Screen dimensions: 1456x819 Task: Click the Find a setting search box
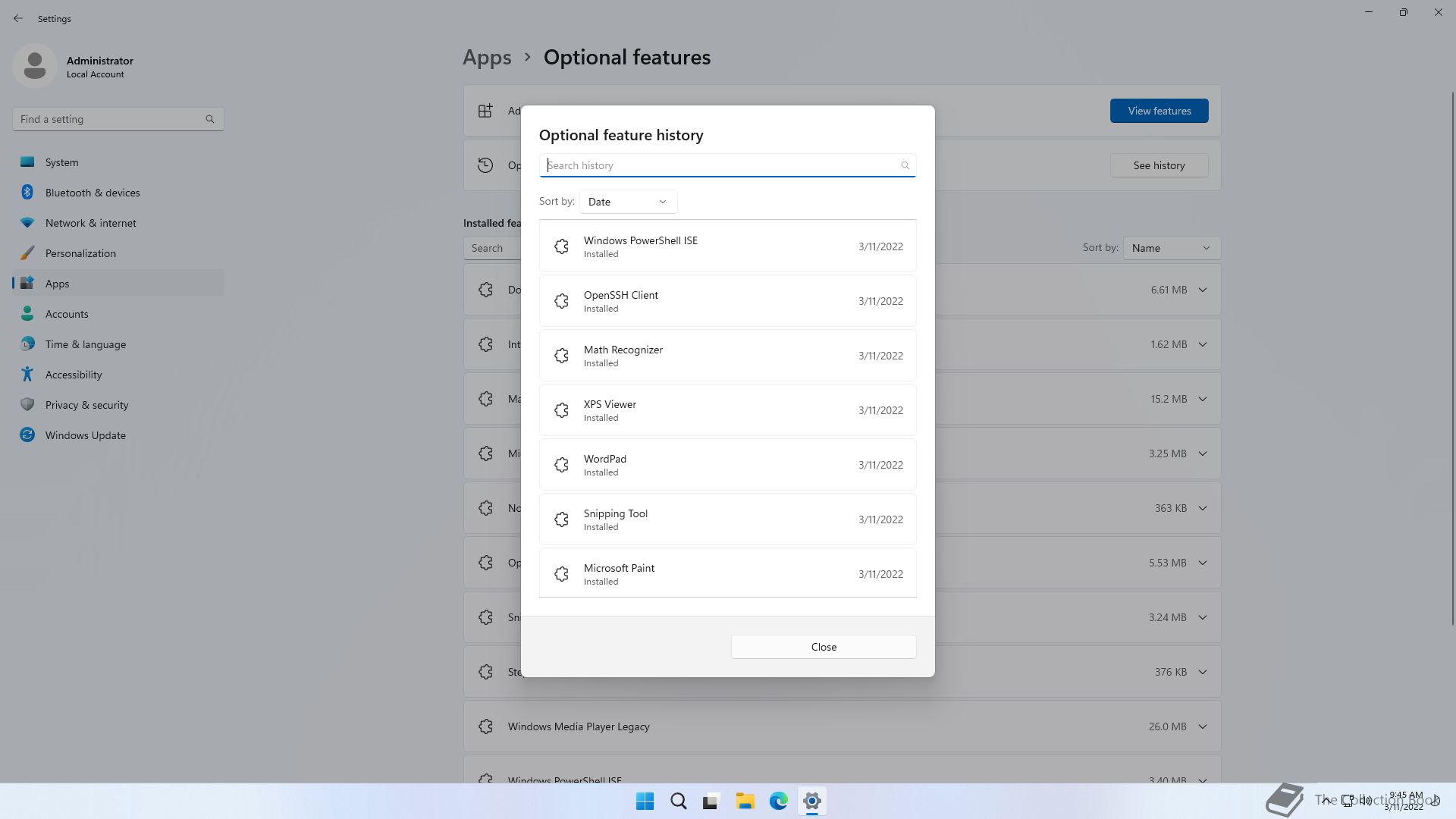[118, 119]
